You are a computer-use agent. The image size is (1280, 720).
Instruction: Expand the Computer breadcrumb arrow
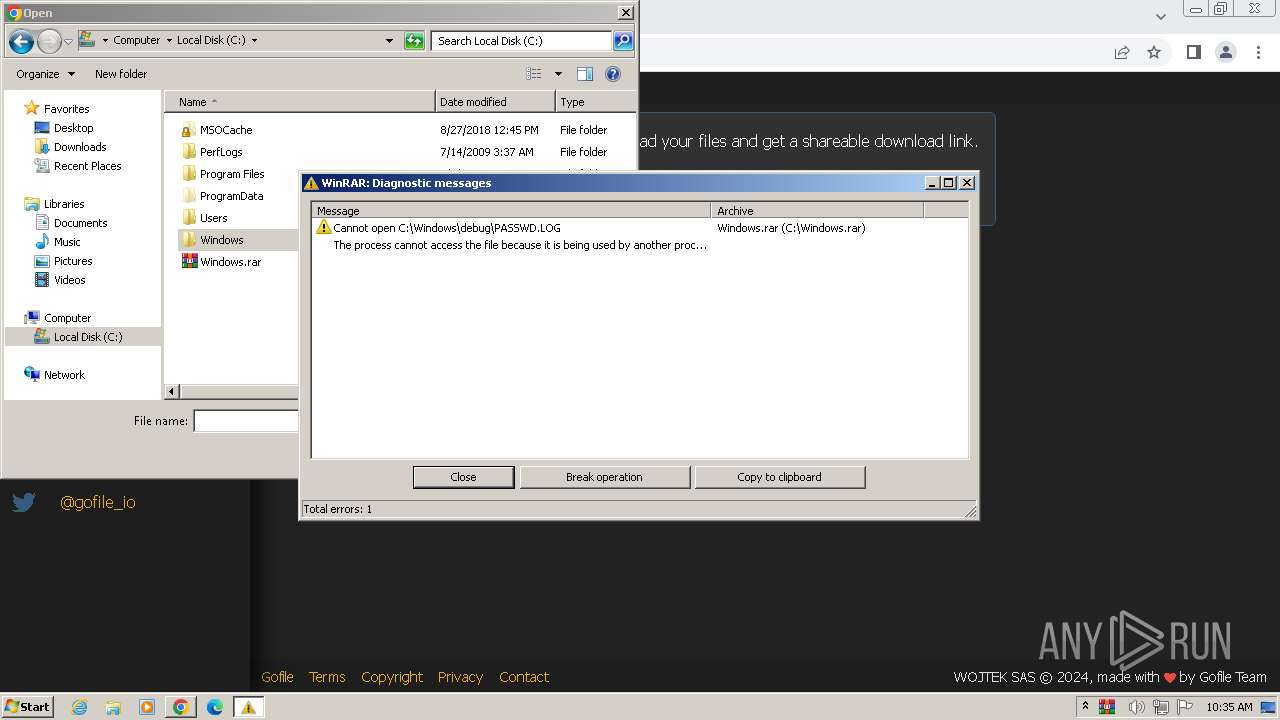(168, 41)
